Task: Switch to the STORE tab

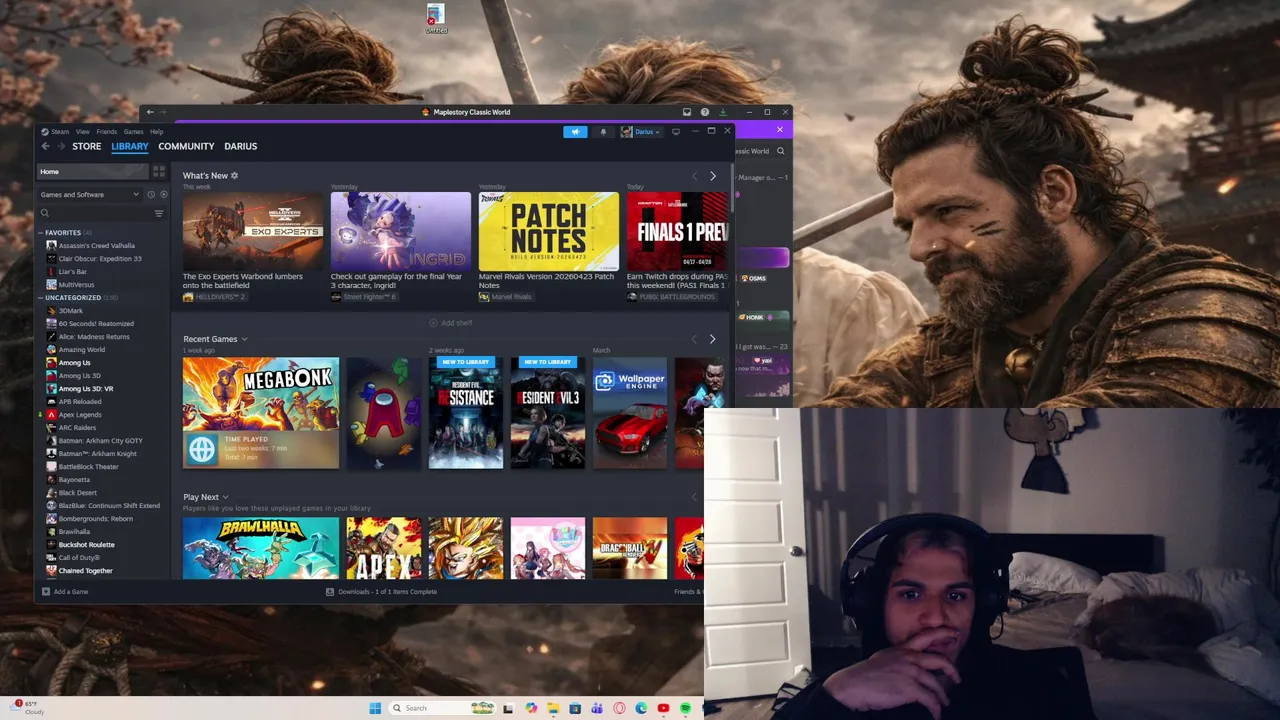Action: click(x=86, y=146)
